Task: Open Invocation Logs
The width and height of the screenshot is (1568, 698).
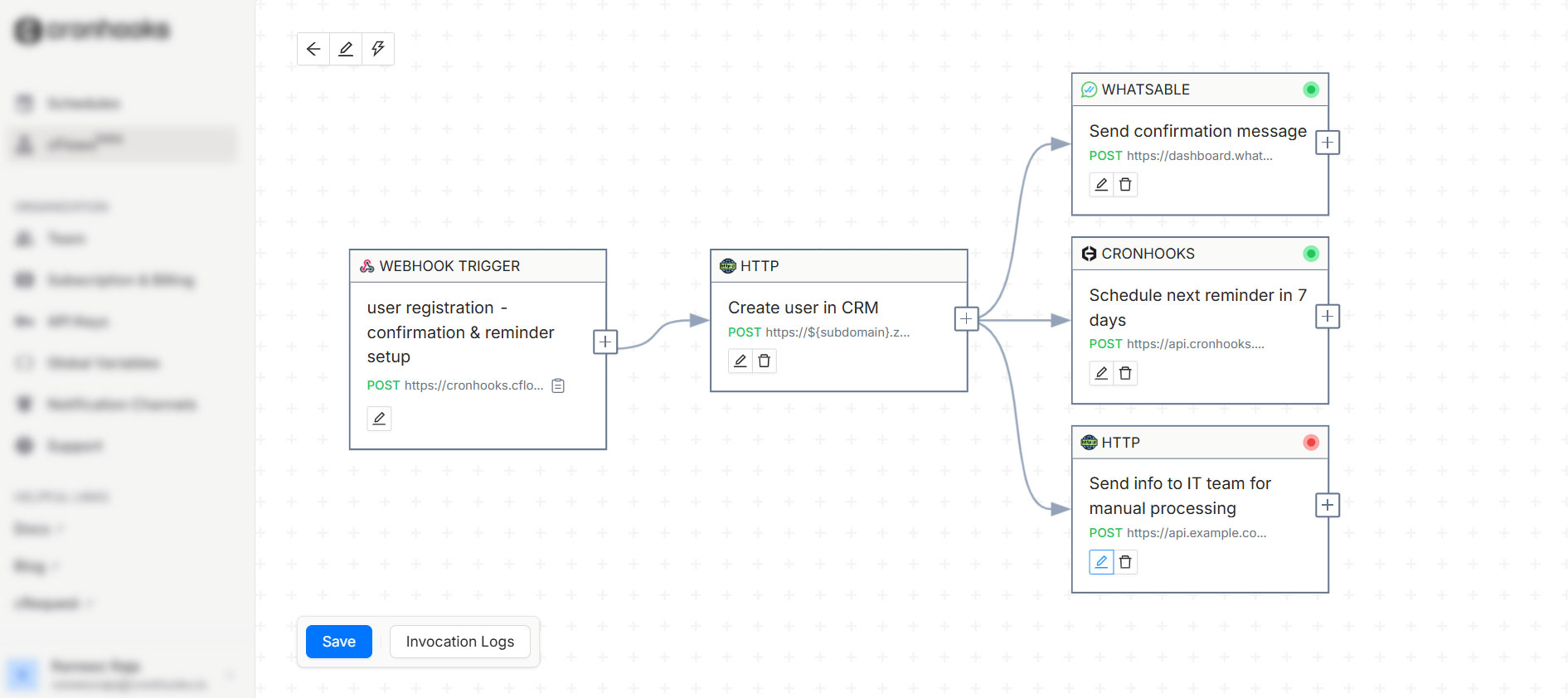Action: tap(460, 642)
